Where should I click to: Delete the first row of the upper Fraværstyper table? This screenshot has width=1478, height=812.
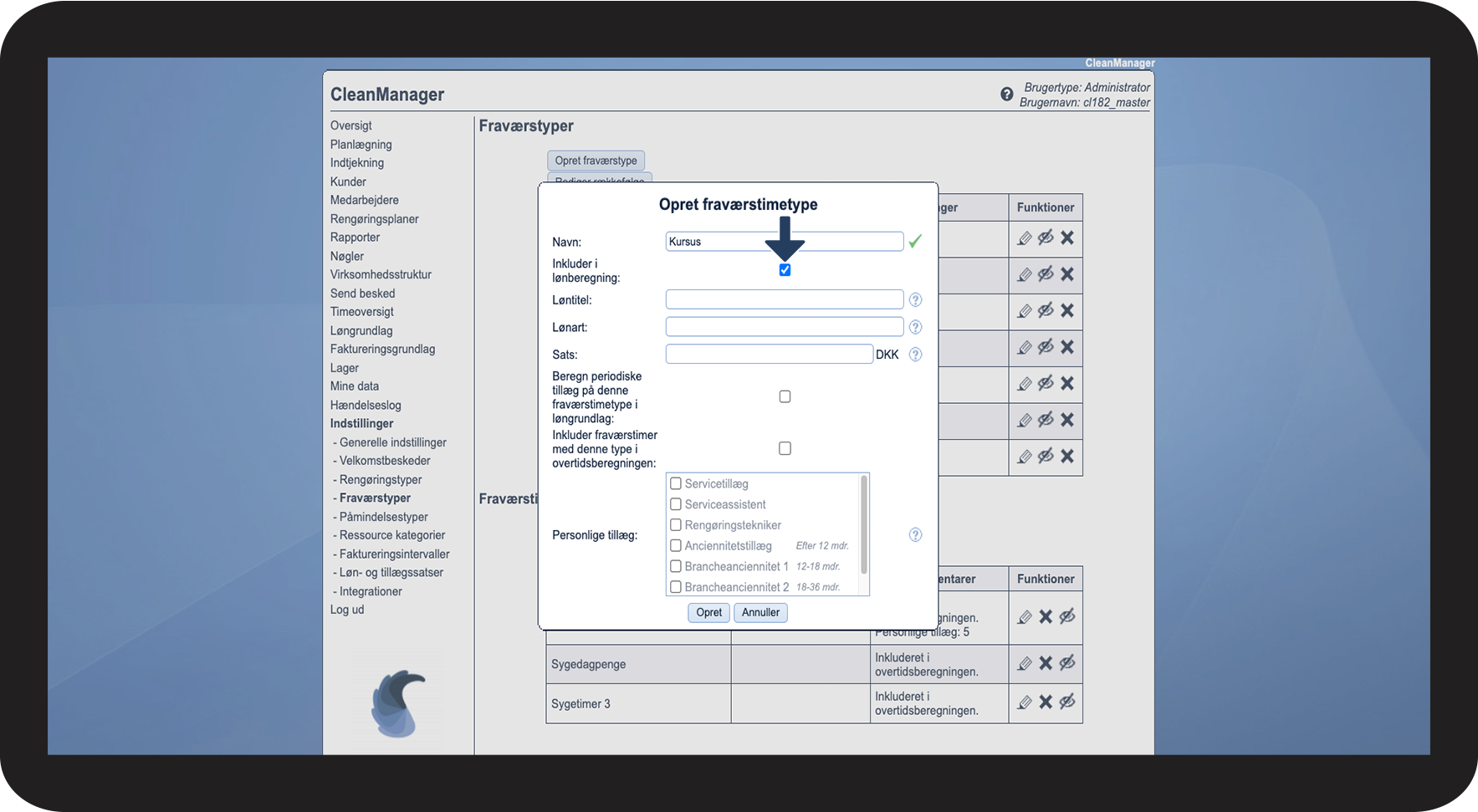coord(1067,238)
